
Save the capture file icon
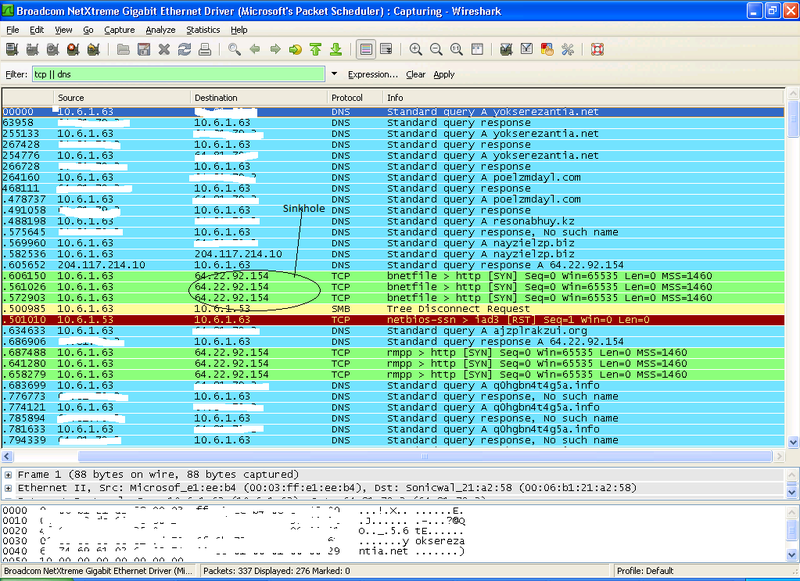pyautogui.click(x=144, y=49)
